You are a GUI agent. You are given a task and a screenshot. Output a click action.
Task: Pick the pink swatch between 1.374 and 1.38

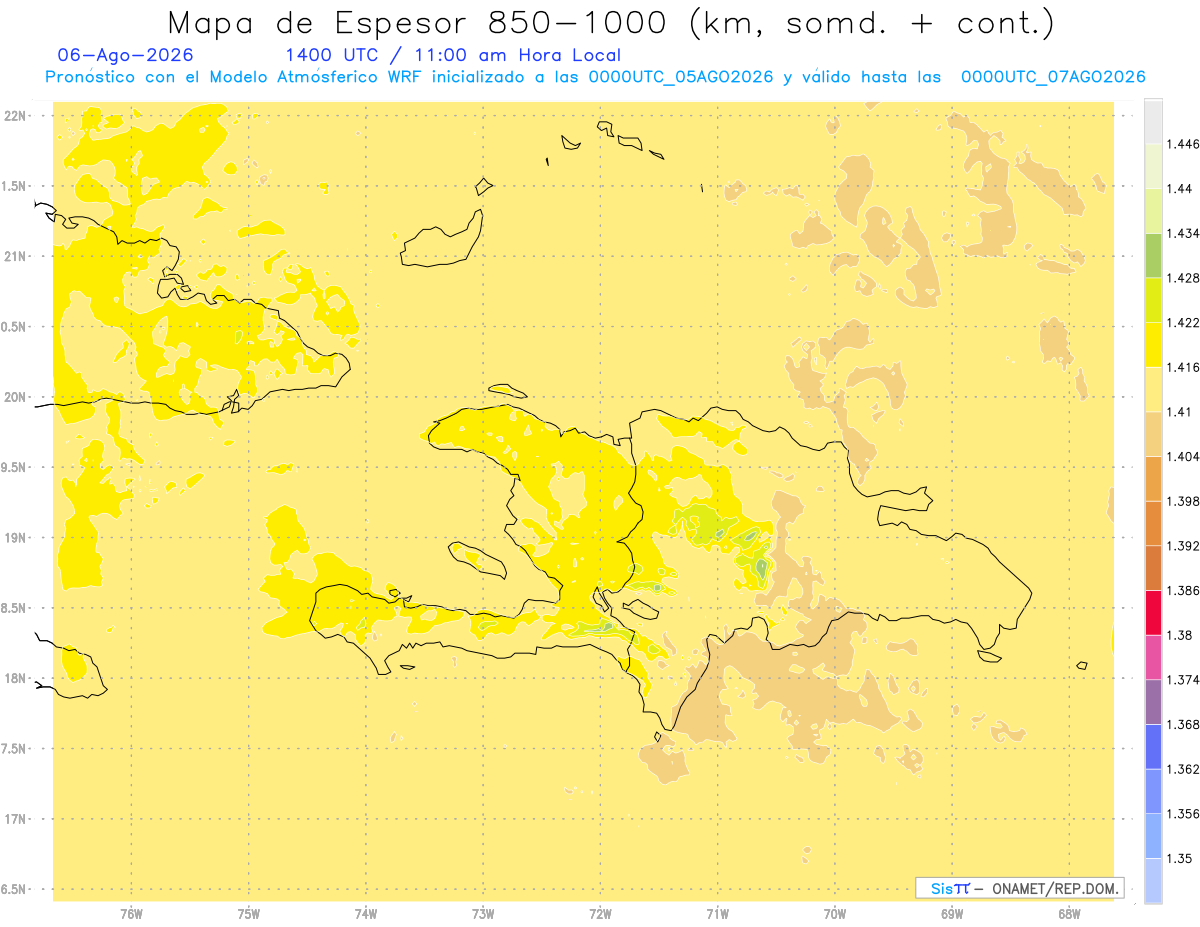1153,657
